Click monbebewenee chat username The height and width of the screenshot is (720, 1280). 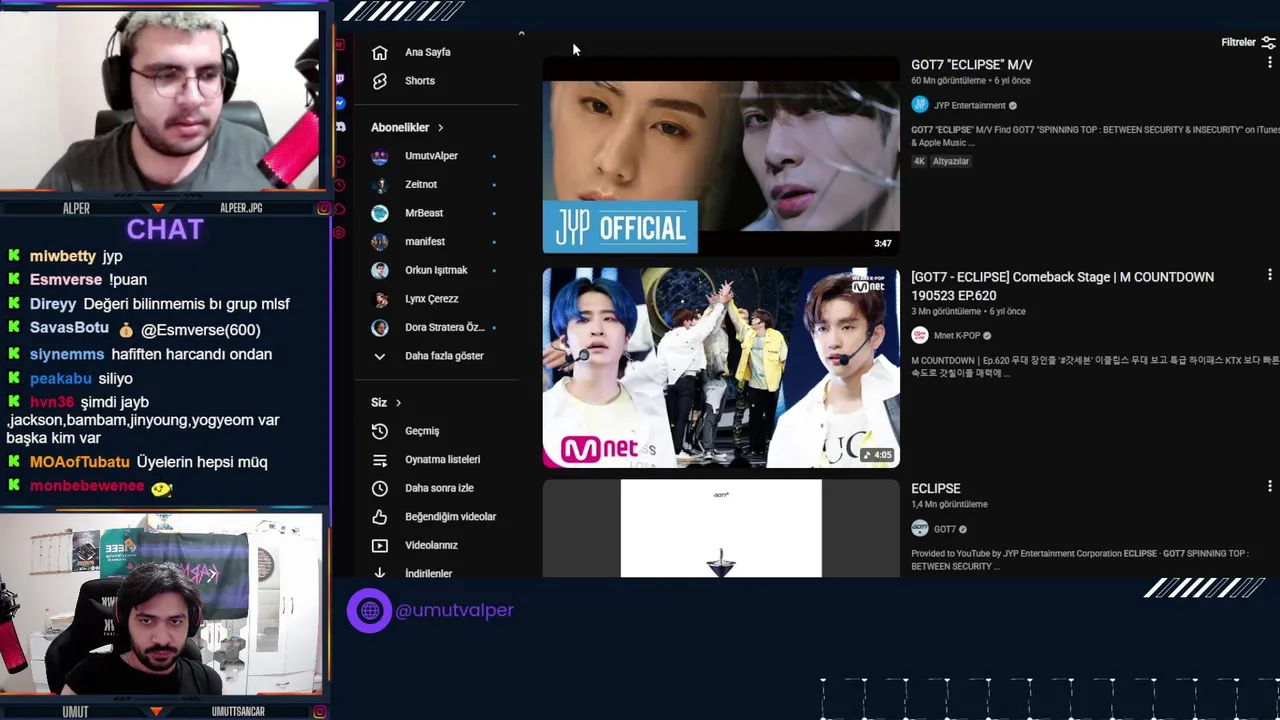pyautogui.click(x=87, y=486)
